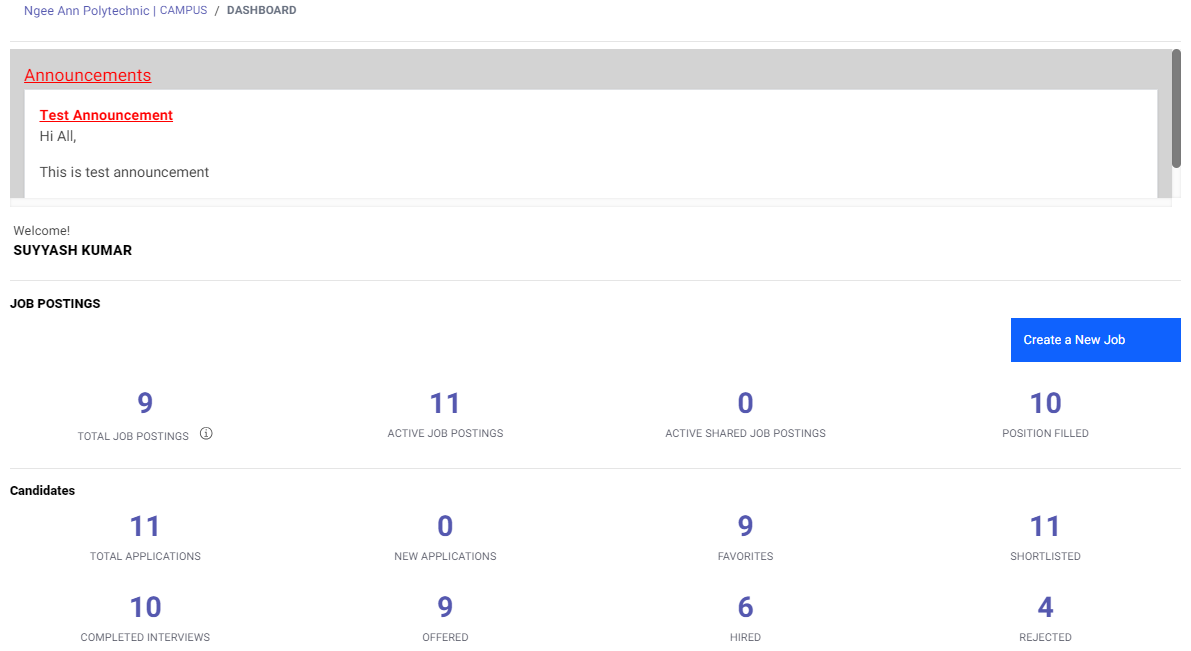1191x651 pixels.
Task: Click the Welcome SUYYASH KUMAR name text
Action: tap(72, 250)
